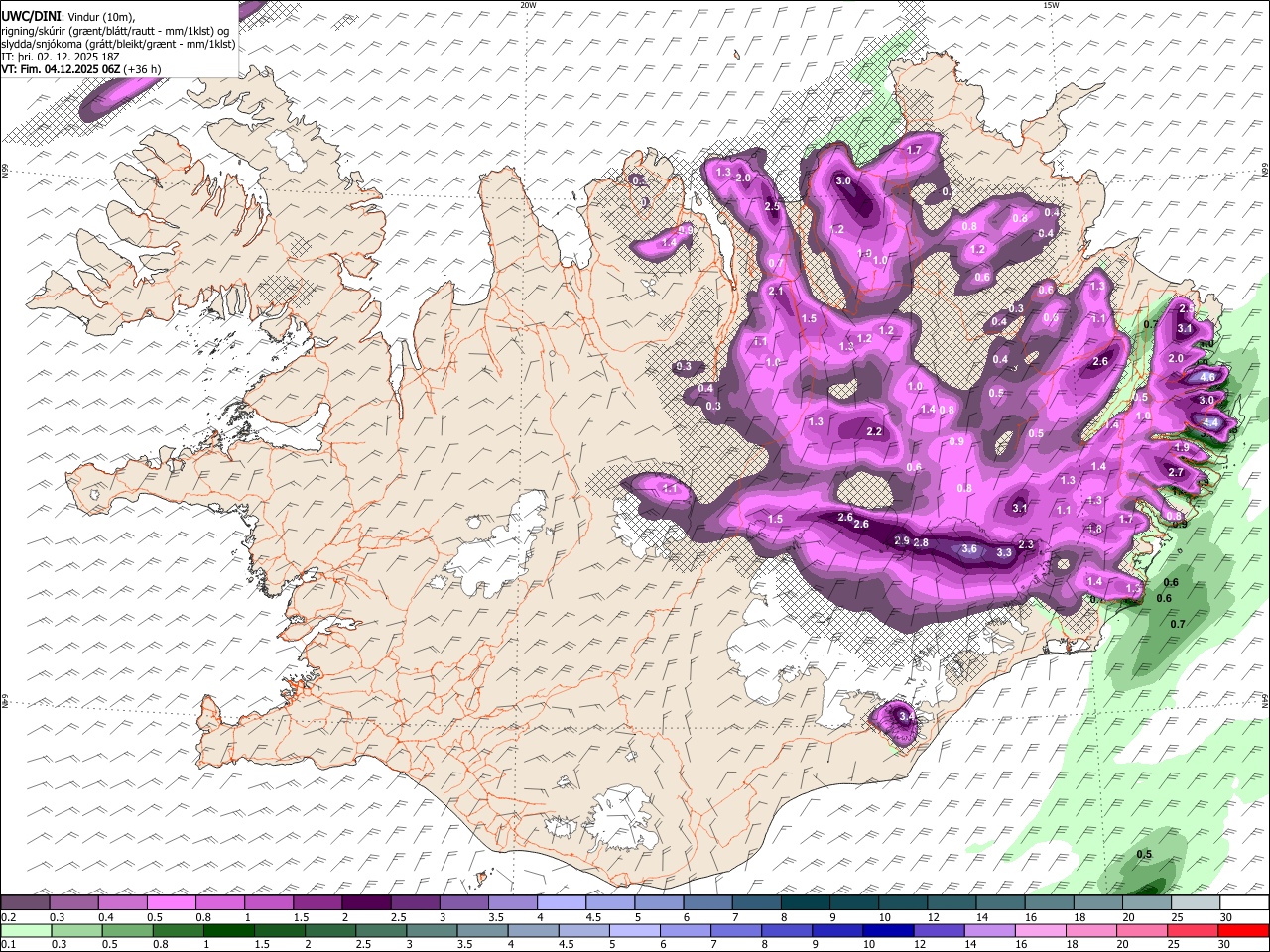The width and height of the screenshot is (1270, 952).
Task: Click the 4.4 value on the east coast
Action: tap(1209, 422)
